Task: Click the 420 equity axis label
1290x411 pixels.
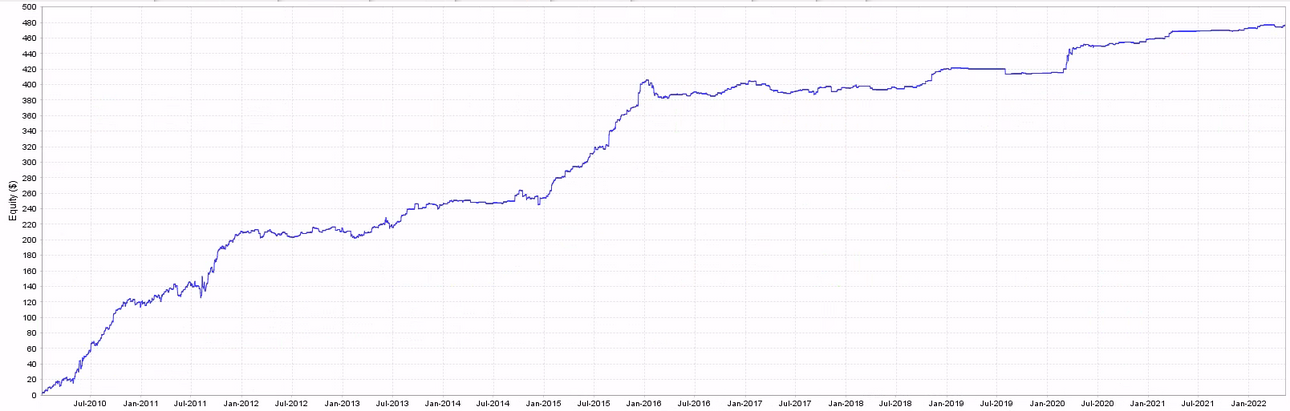Action: coord(29,70)
